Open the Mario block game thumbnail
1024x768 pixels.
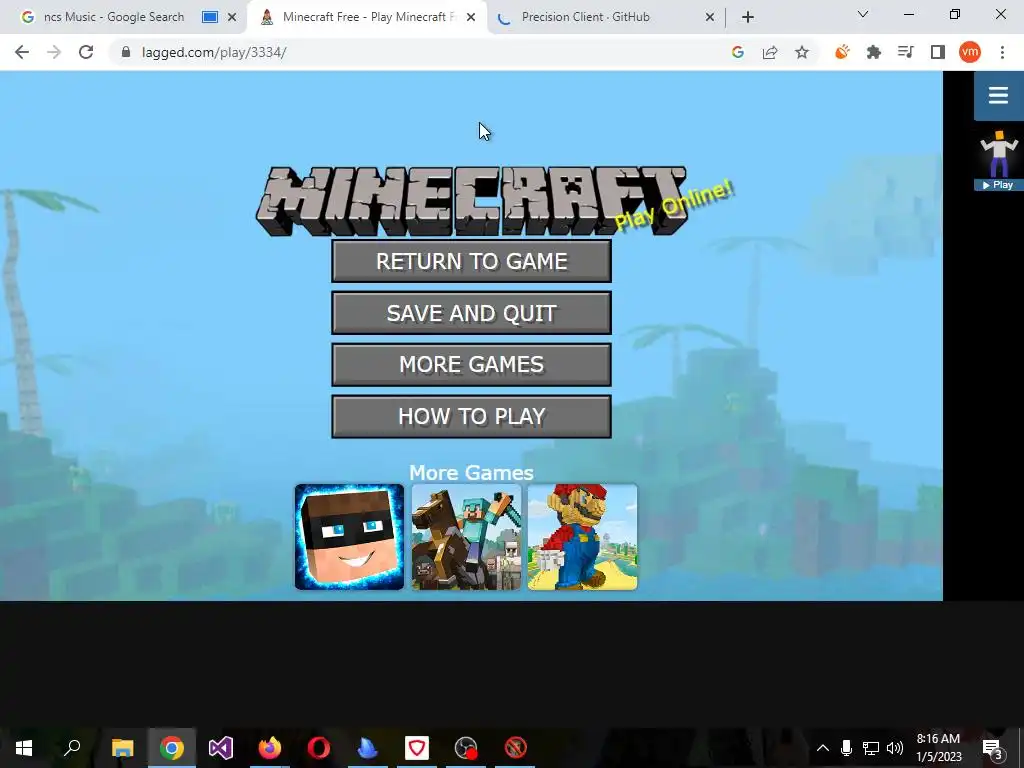[583, 537]
